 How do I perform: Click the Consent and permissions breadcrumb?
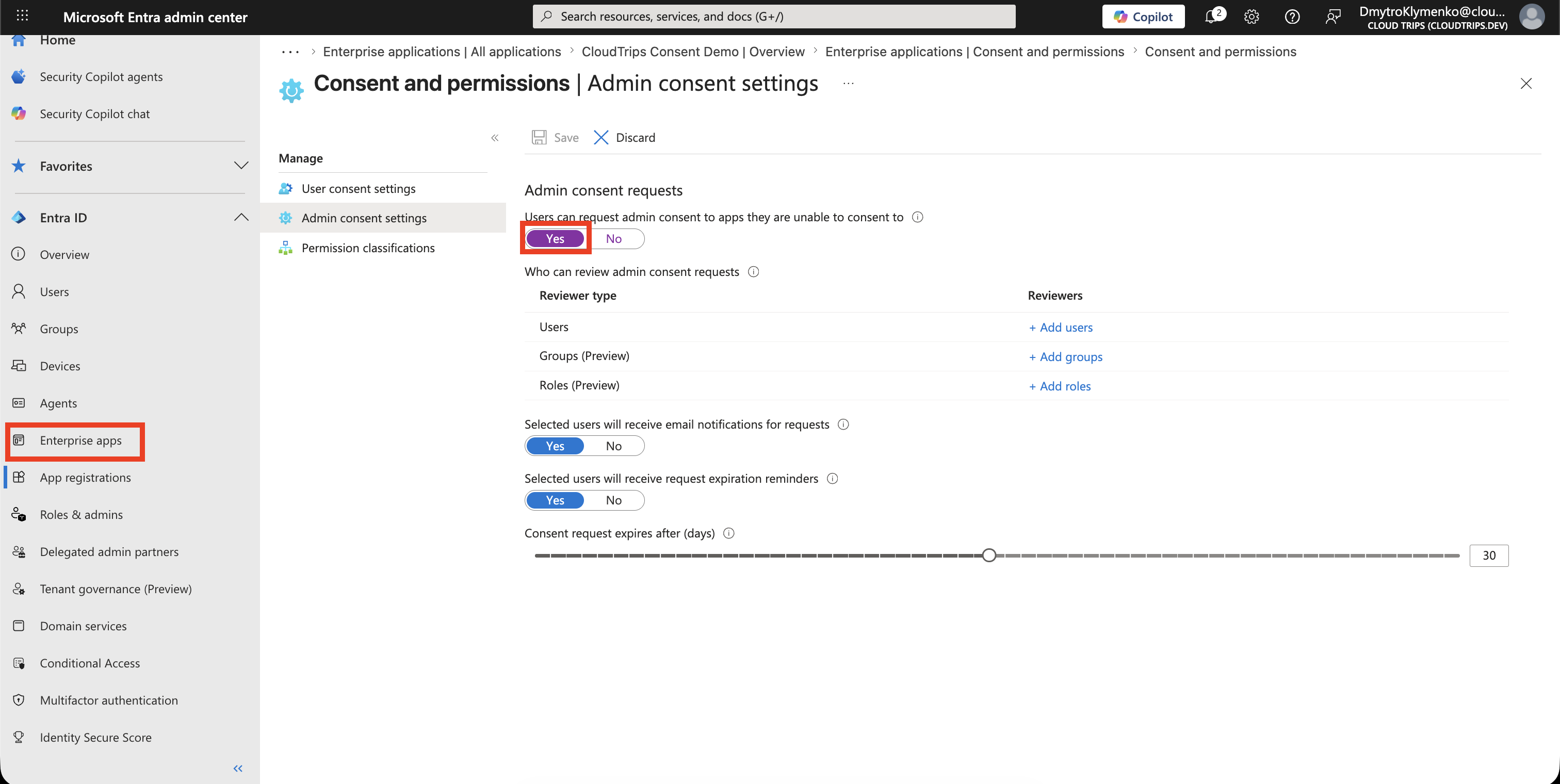[1220, 52]
